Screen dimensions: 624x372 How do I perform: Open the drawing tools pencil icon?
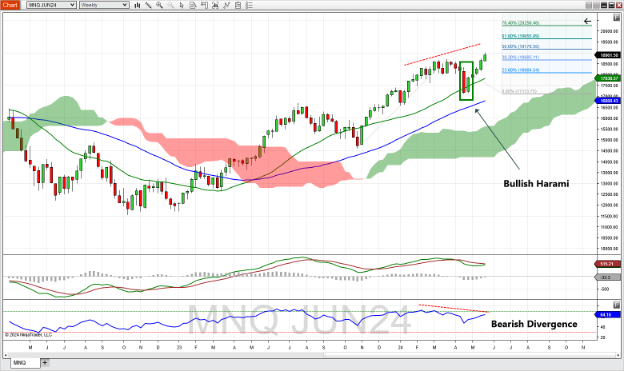point(148,5)
